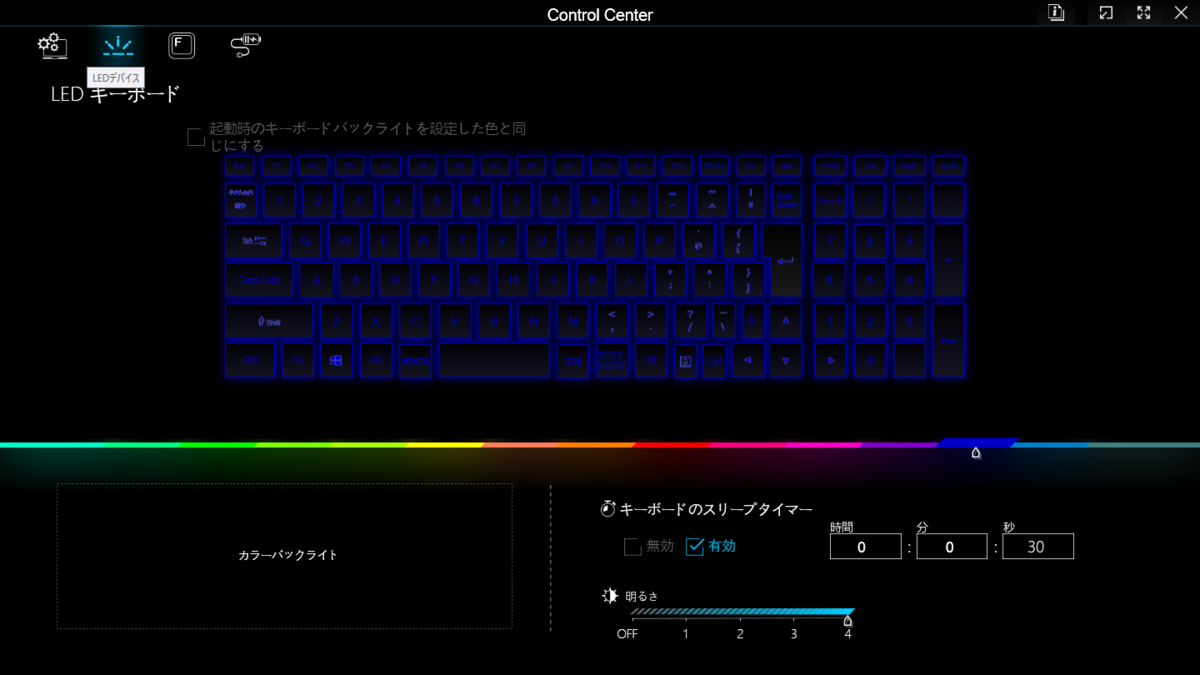Enable same backlight color at startup checkbox
Screen dimensions: 1200x675
(x=196, y=137)
